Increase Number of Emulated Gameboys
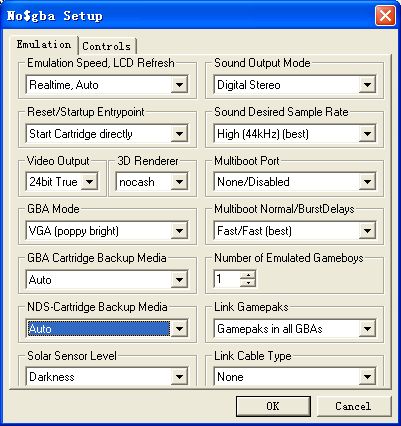Viewport: 401px width, 426px height. coord(248,275)
